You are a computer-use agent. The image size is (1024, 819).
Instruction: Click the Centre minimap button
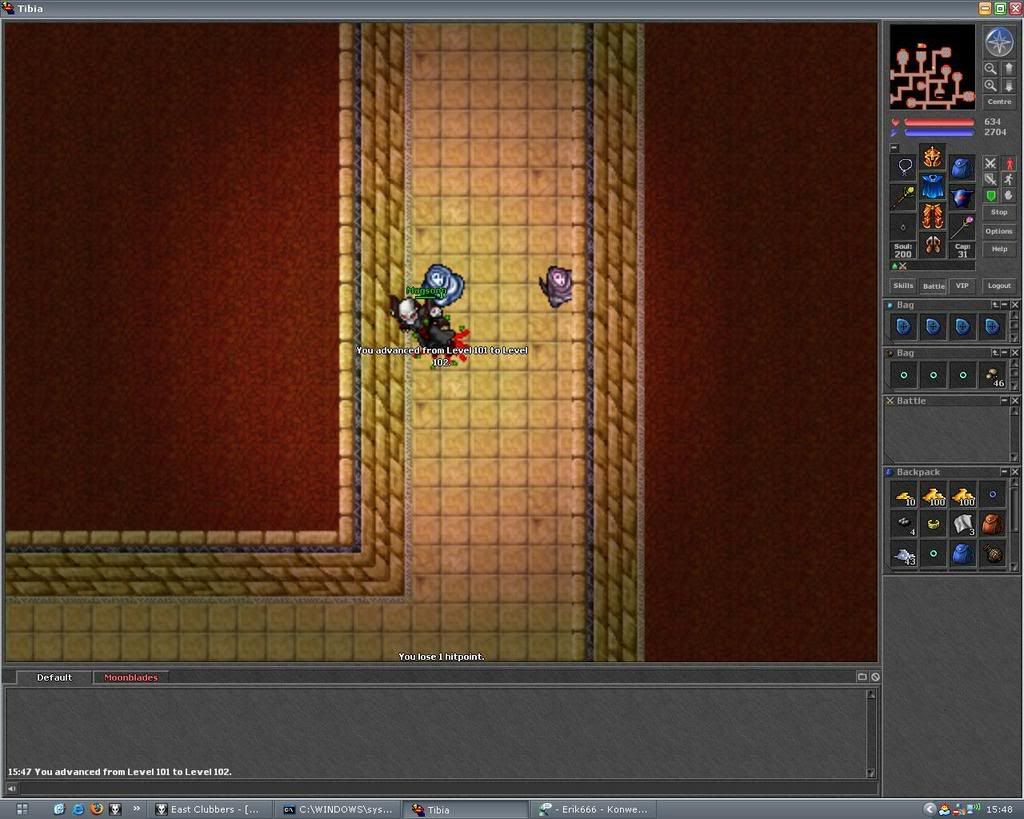(999, 102)
